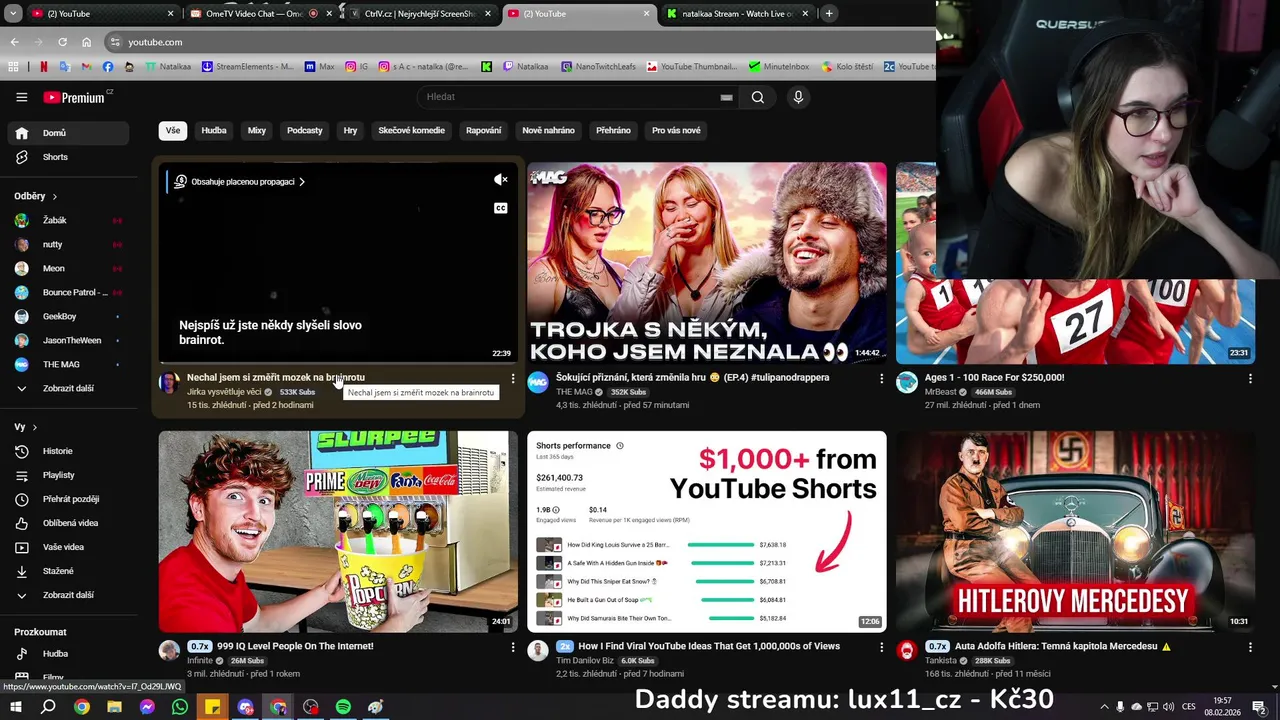Open options menu for Nechal jsem si změřit mozek video
This screenshot has width=1280, height=720.
pos(513,379)
